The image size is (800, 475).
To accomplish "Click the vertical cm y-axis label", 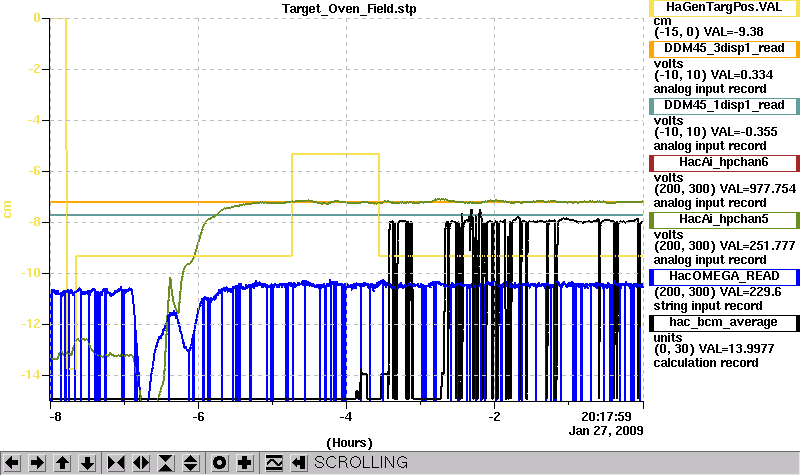I will 7,209.
